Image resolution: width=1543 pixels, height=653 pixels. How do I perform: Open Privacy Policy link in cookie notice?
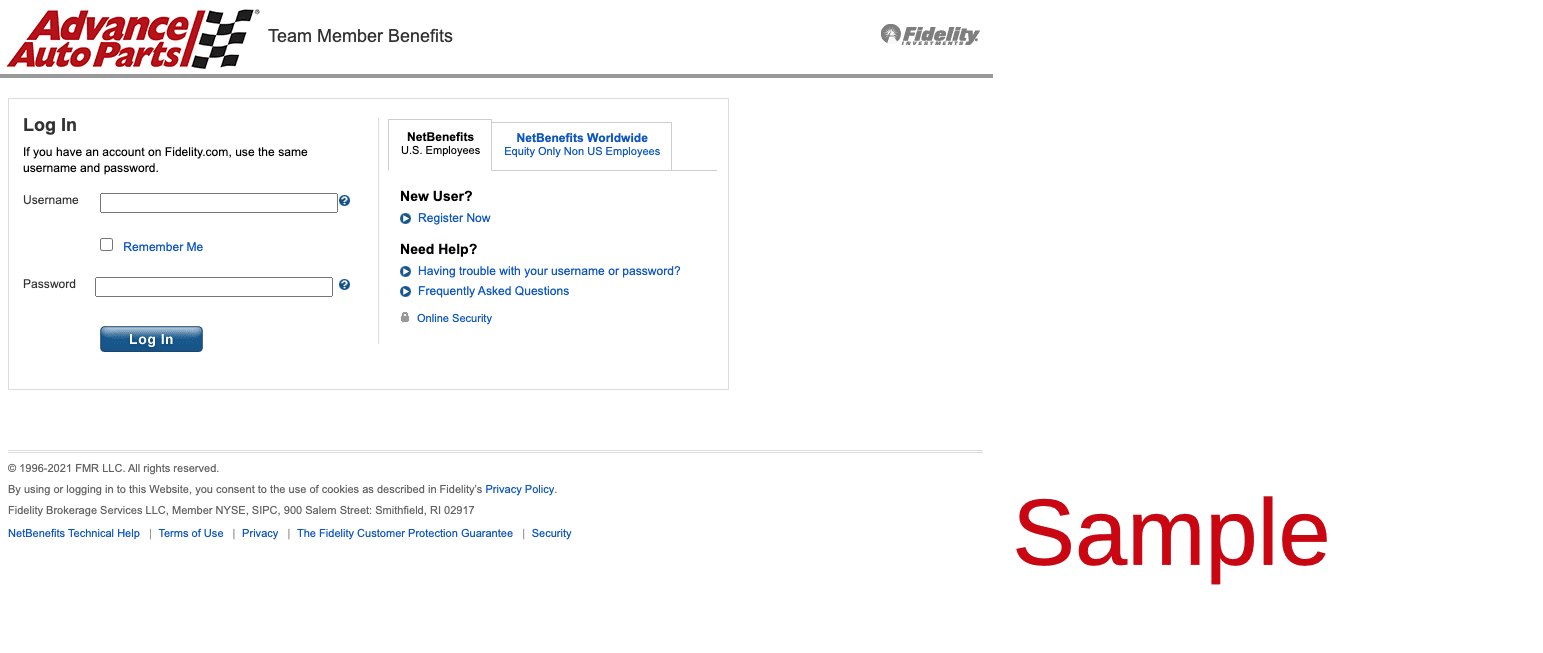point(520,489)
